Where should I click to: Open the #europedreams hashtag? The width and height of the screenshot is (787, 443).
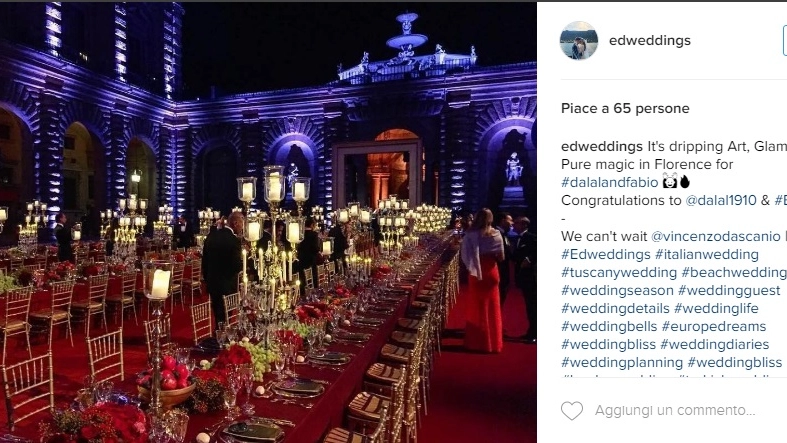(714, 327)
